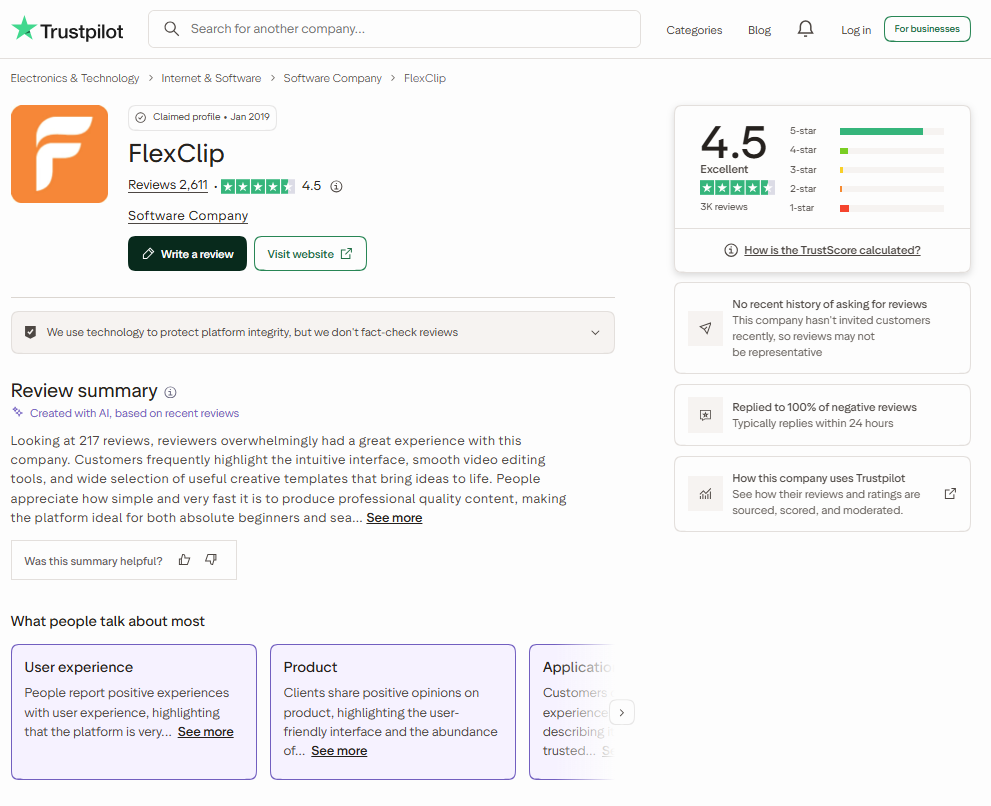991x806 pixels.
Task: Click the search magnifier icon
Action: [x=171, y=29]
